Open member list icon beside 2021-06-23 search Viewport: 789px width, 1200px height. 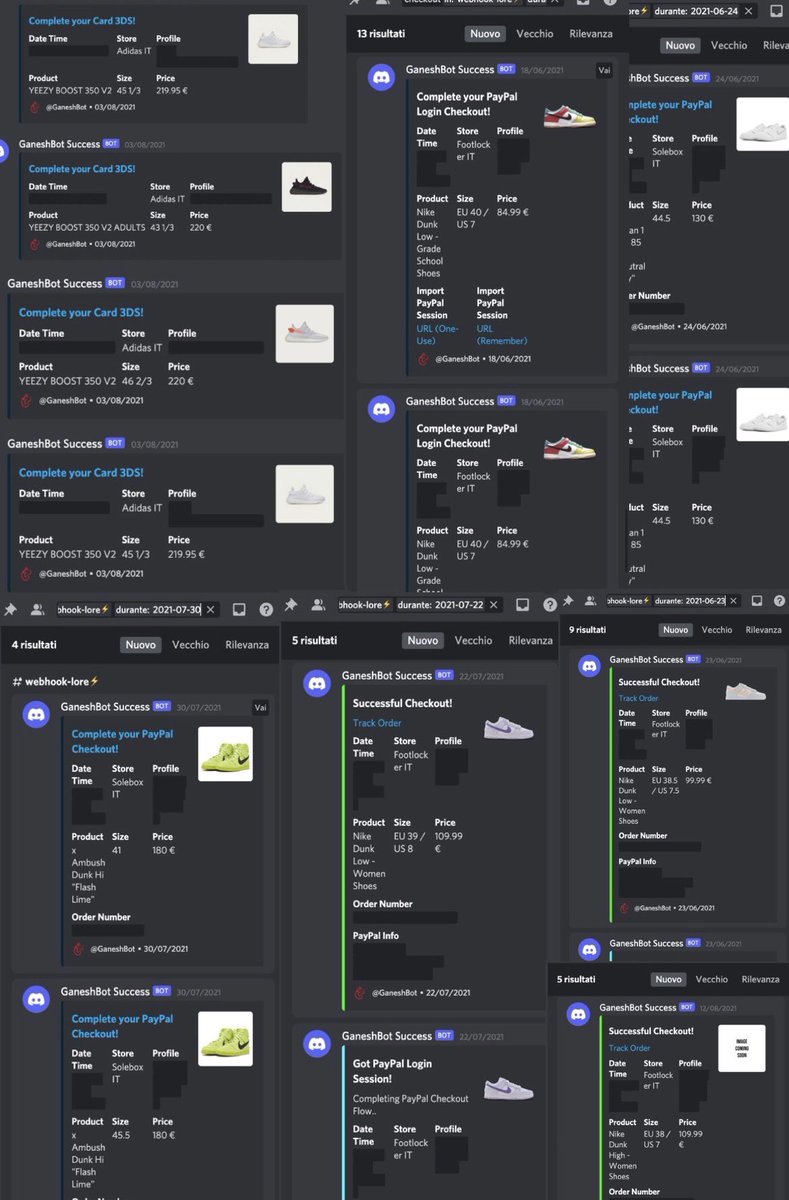tap(590, 601)
